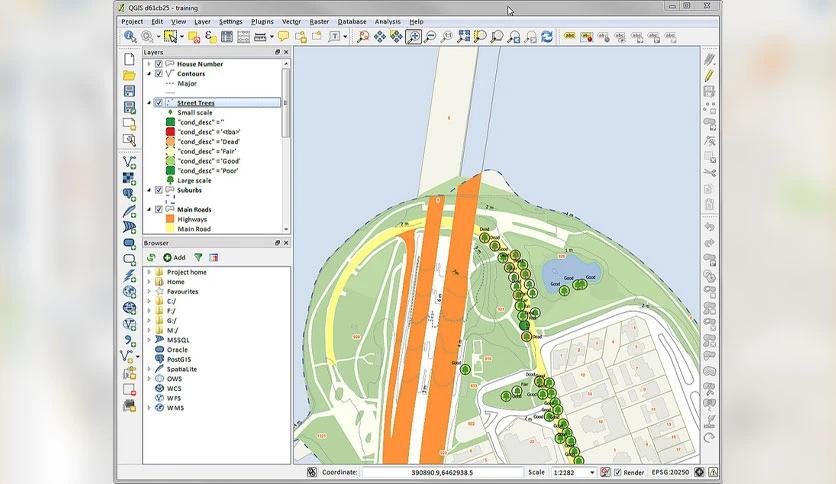Screen dimensions: 836x484
Task: Open the Analysis menu
Action: click(388, 21)
